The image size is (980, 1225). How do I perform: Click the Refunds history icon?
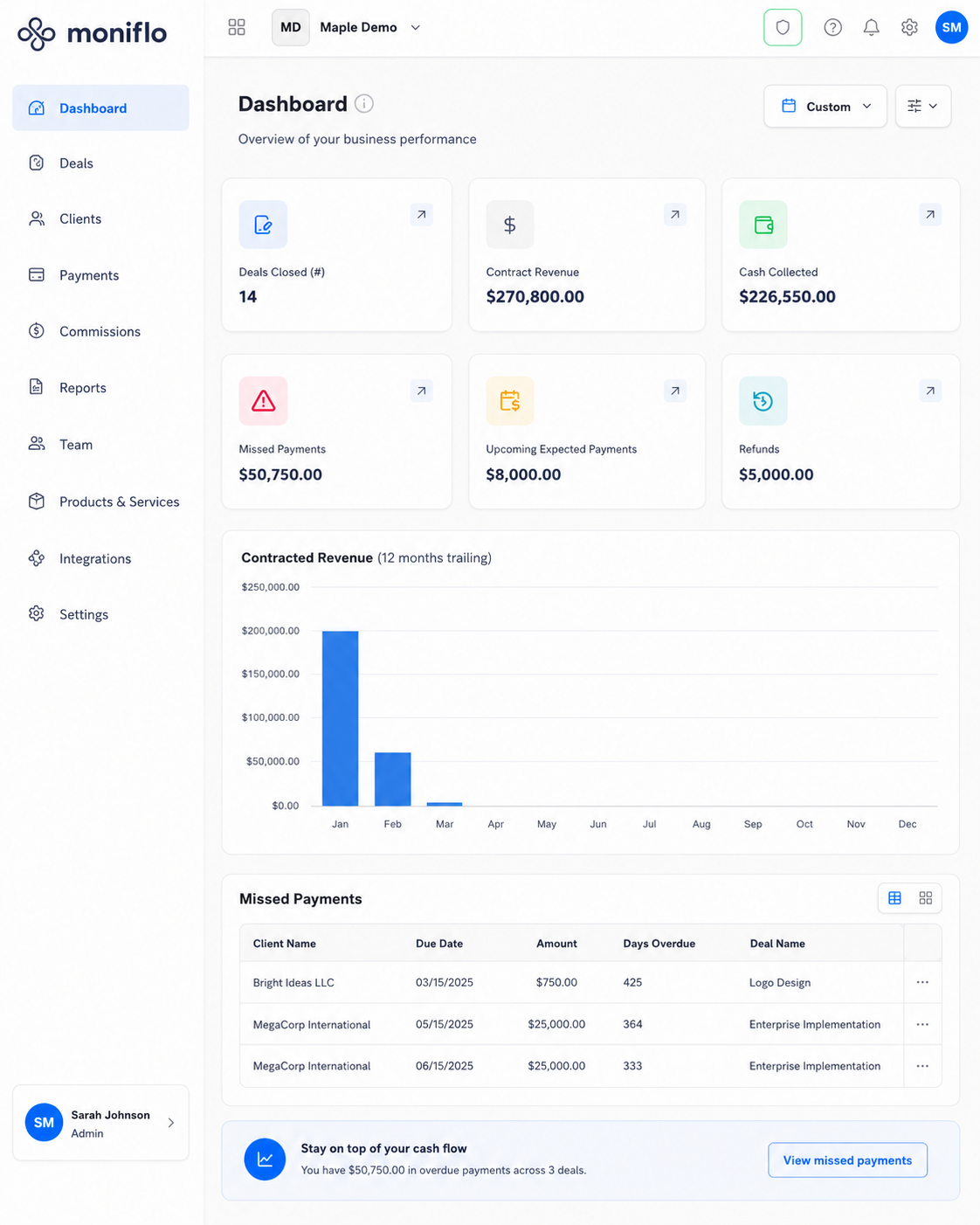click(x=763, y=401)
